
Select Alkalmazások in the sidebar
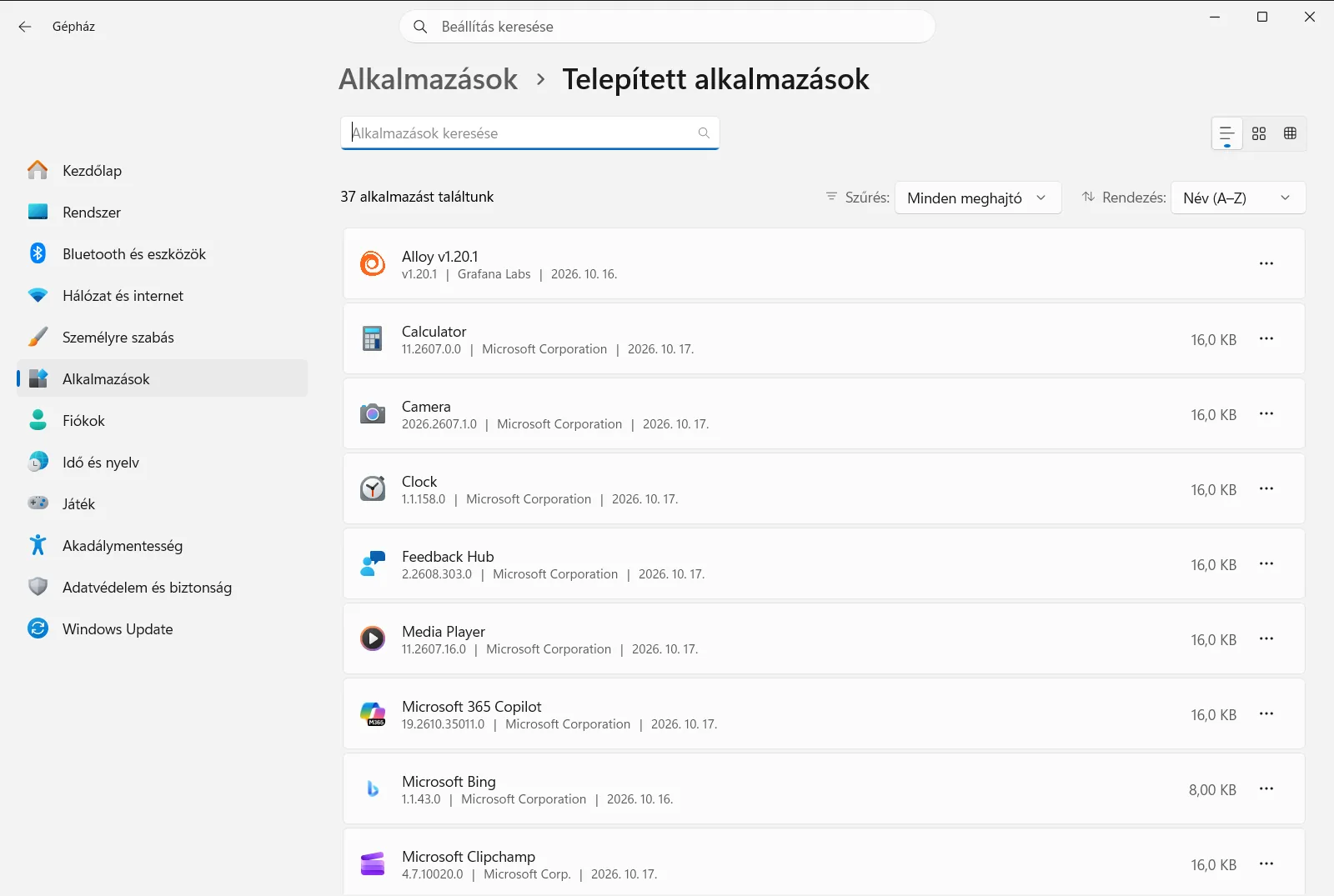coord(162,378)
